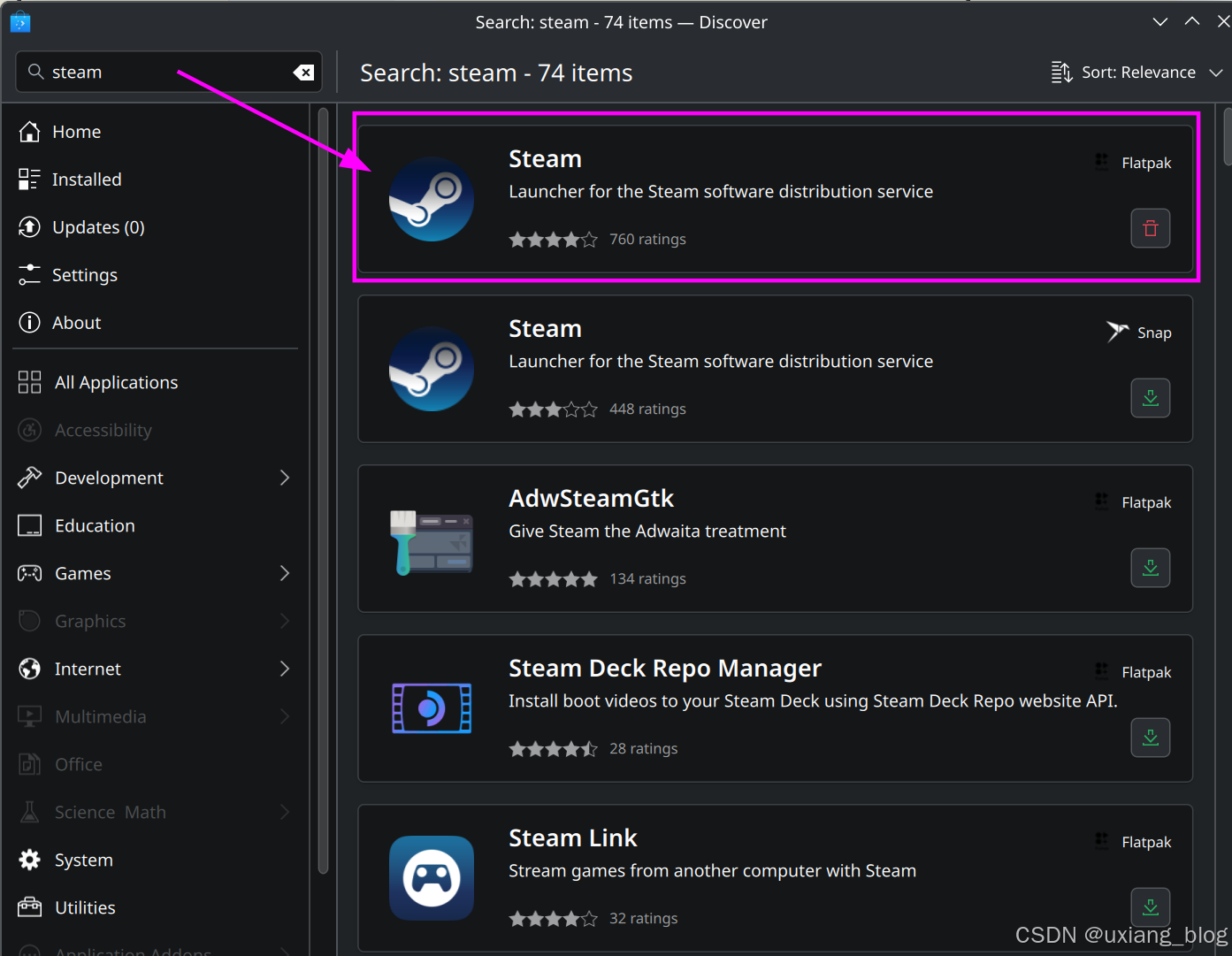Click the Development hammer icon

[x=29, y=478]
